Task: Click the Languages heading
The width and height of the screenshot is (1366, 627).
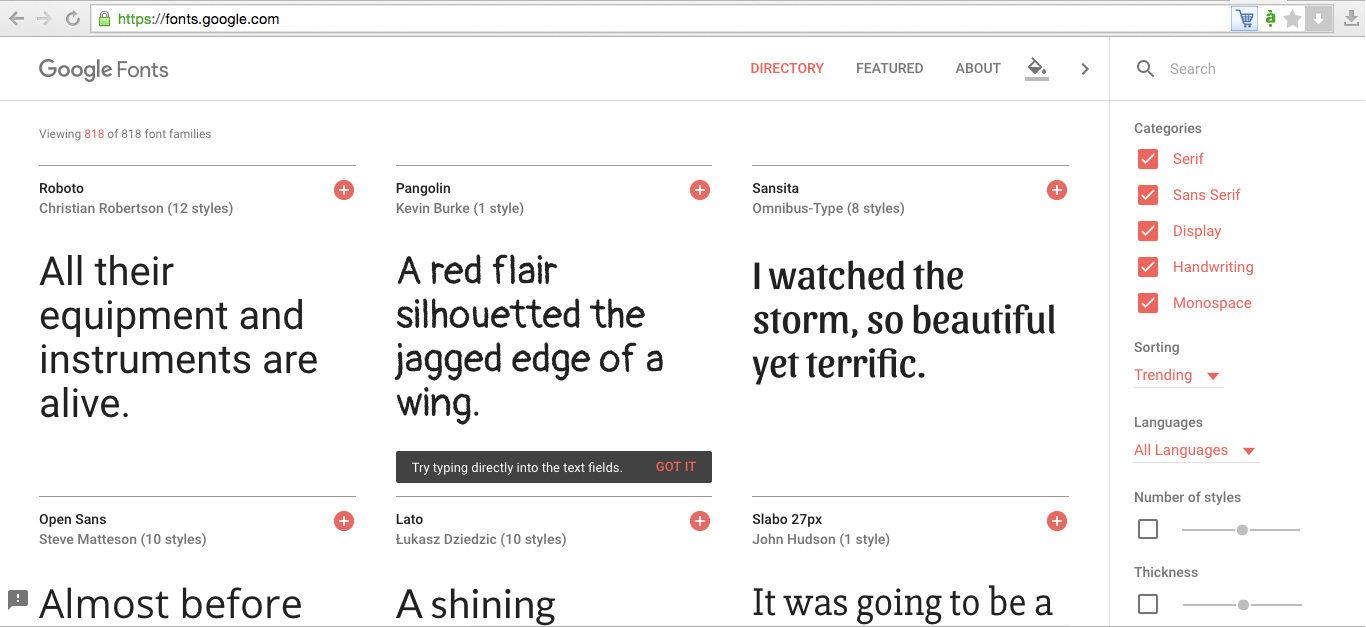Action: pyautogui.click(x=1168, y=422)
